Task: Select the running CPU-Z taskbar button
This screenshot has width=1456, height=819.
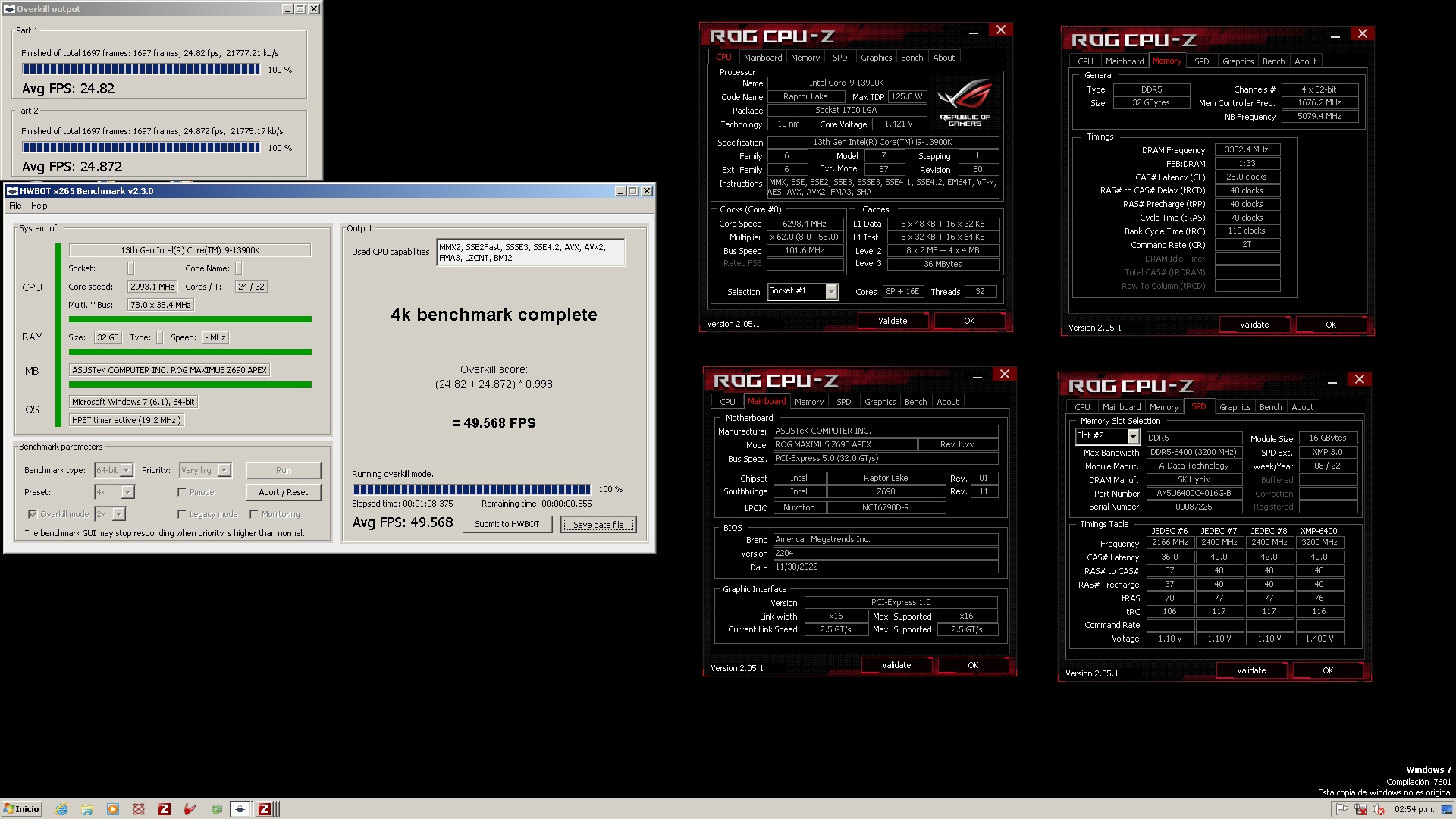Action: (265, 809)
